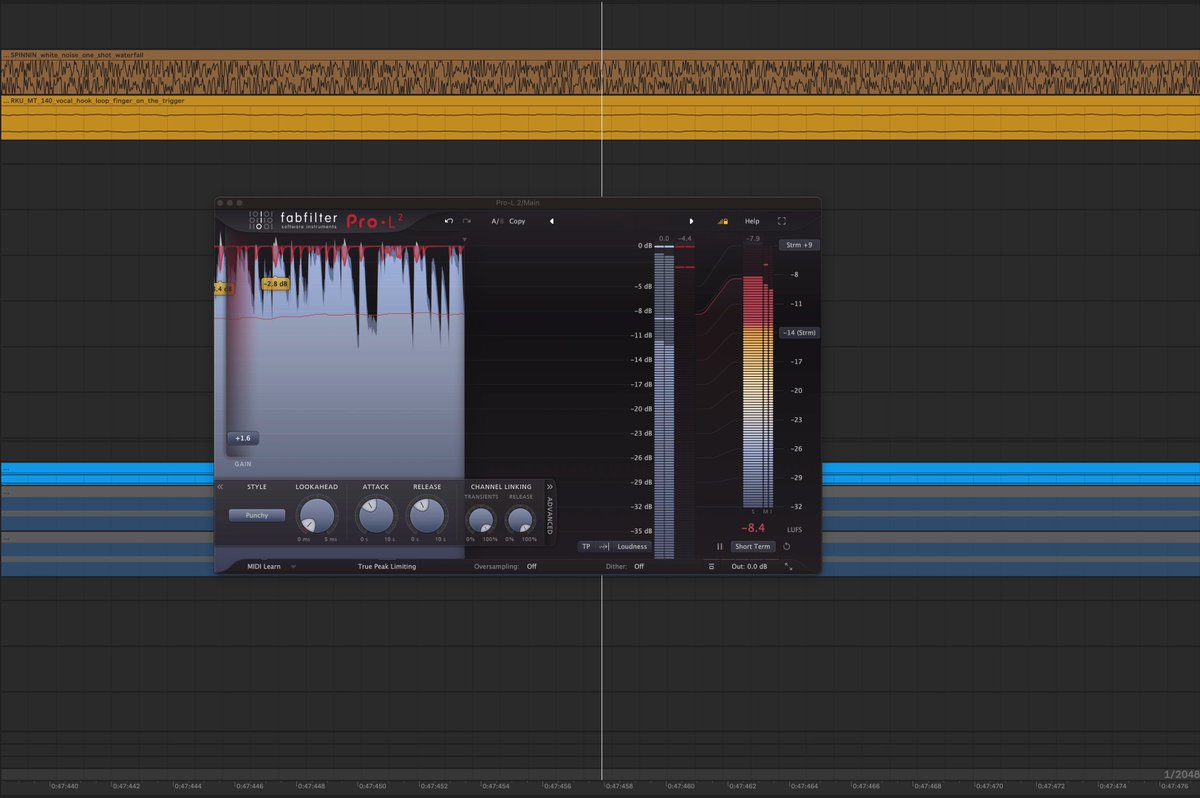Pause the loudness meter
The height and width of the screenshot is (798, 1200).
point(719,547)
